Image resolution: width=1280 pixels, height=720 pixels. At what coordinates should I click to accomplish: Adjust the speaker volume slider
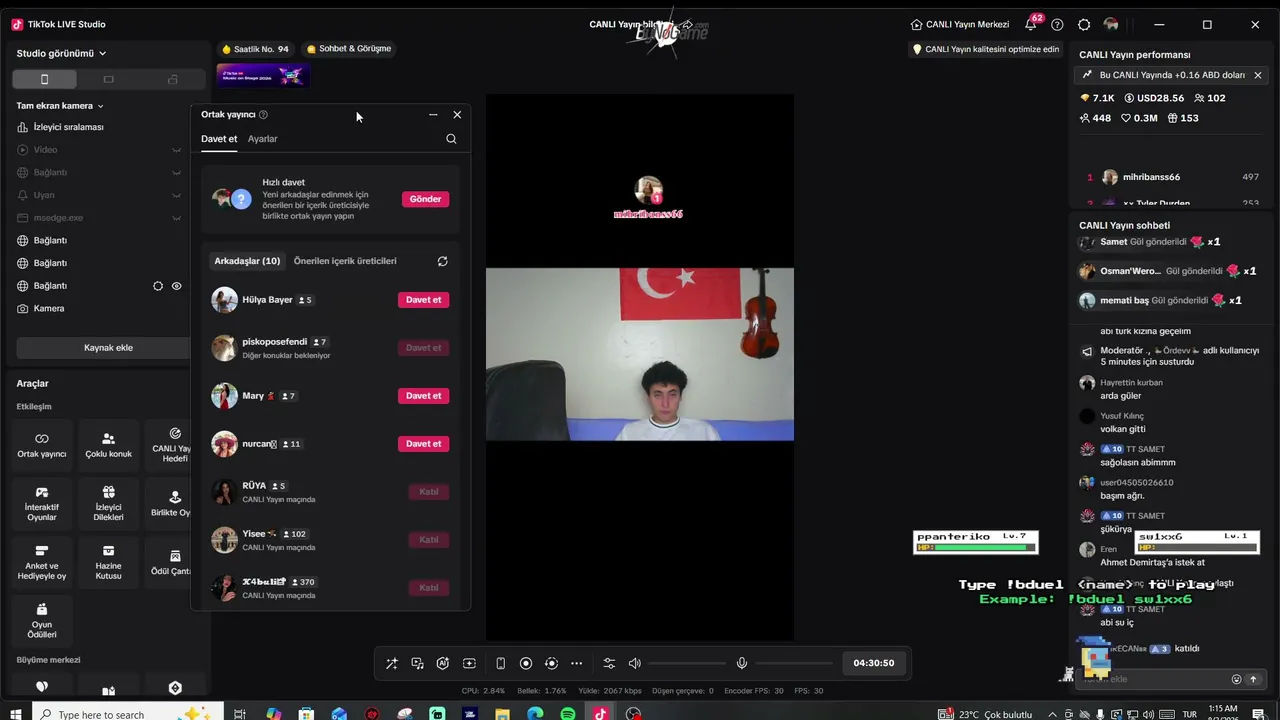[x=685, y=663]
